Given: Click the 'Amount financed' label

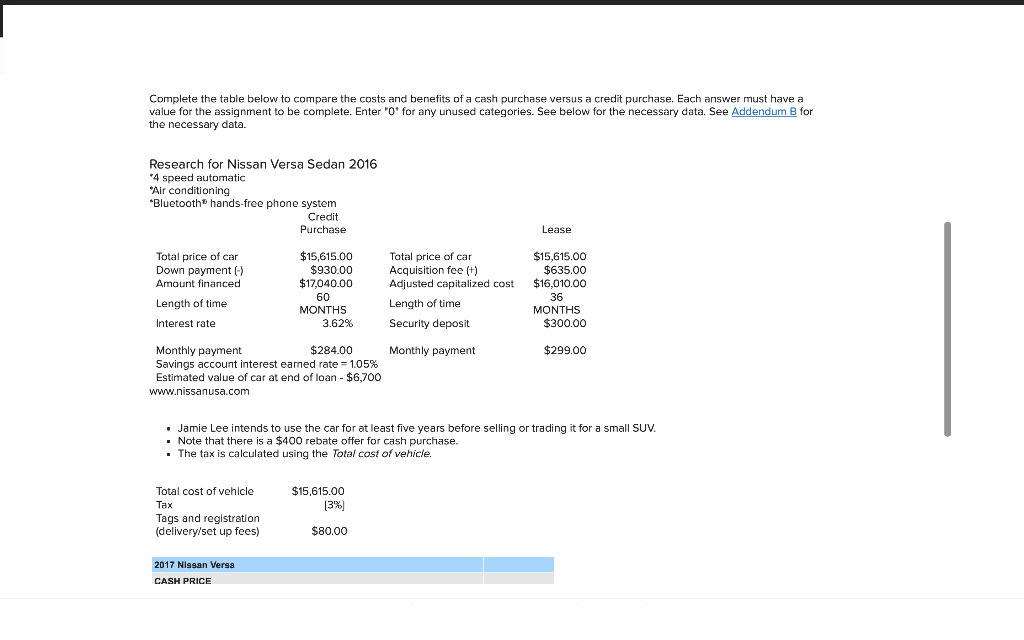Looking at the screenshot, I should pos(198,283).
